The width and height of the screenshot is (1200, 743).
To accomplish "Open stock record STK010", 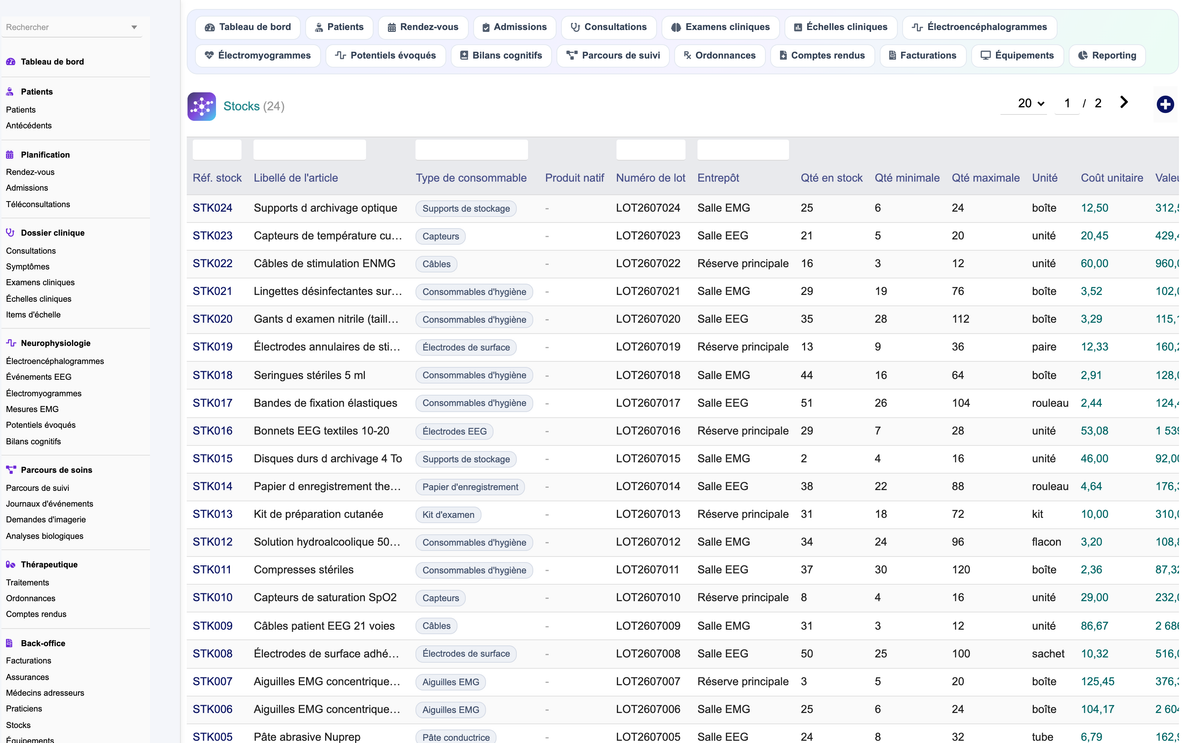I will (x=212, y=598).
